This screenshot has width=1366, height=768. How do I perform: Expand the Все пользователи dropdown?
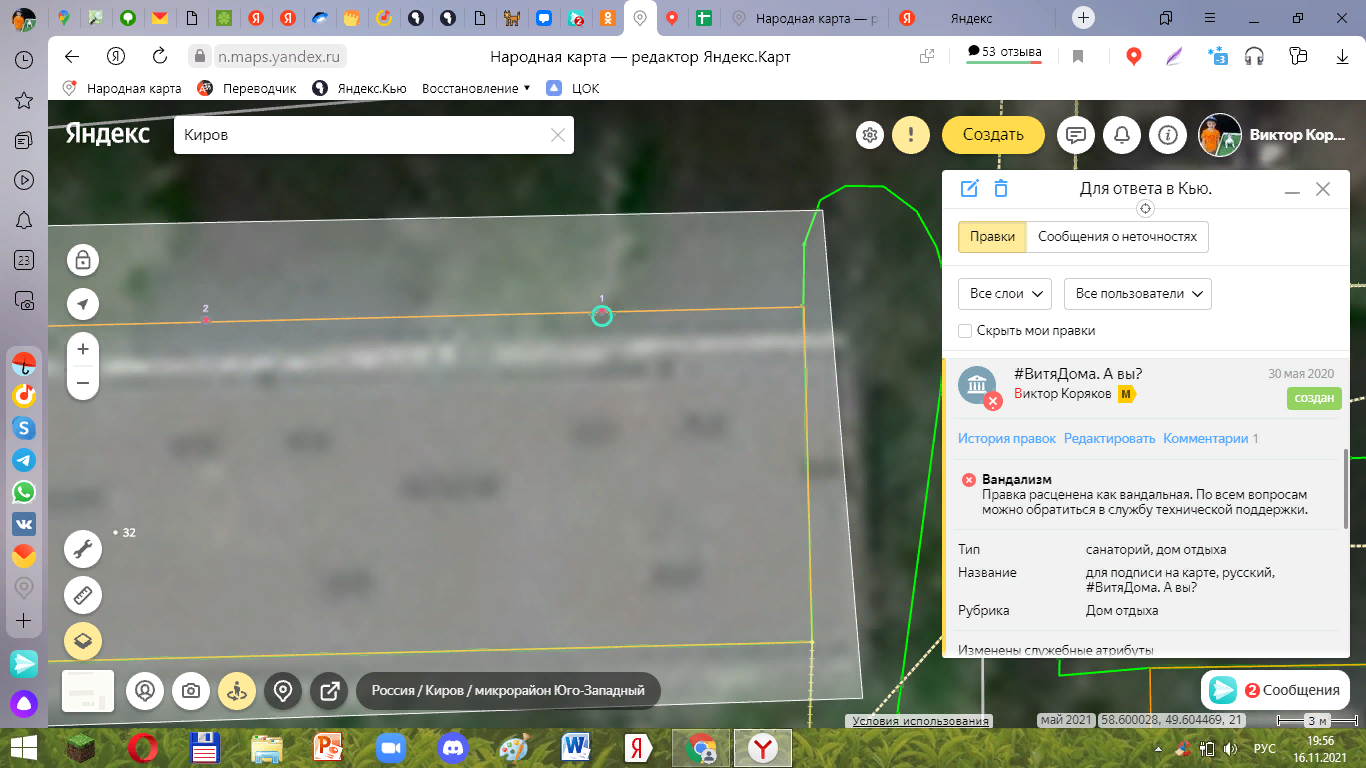[1138, 294]
